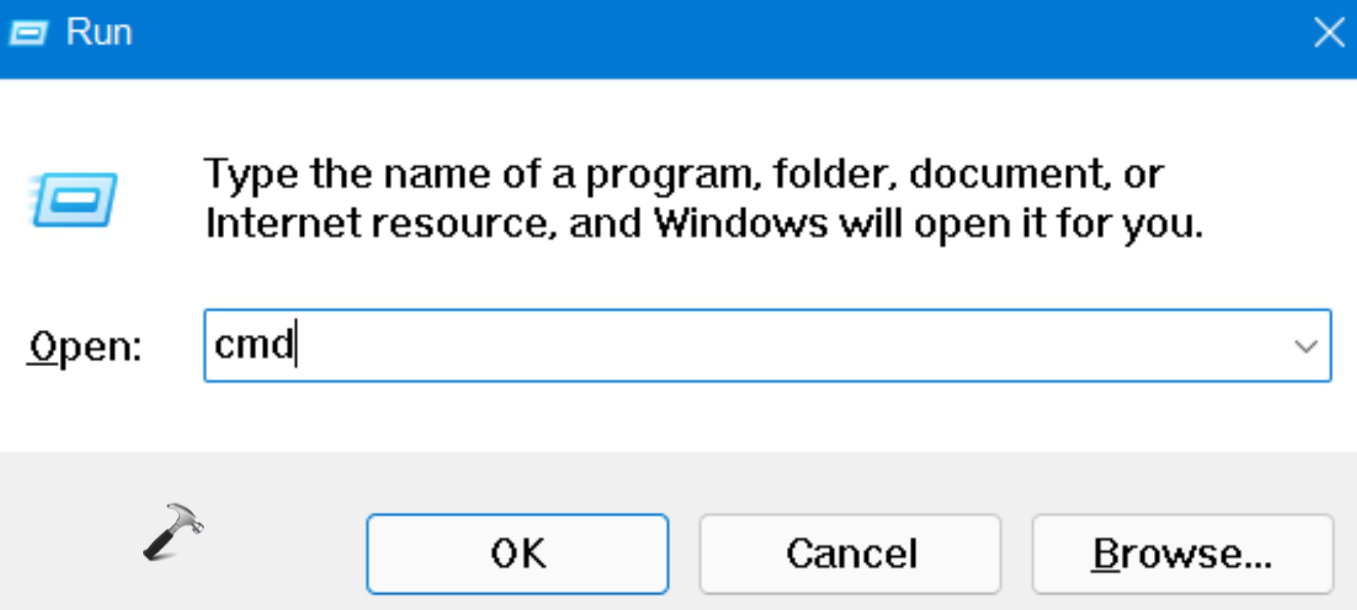The image size is (1357, 610).
Task: Click the Run icon in the title bar
Action: click(x=28, y=32)
